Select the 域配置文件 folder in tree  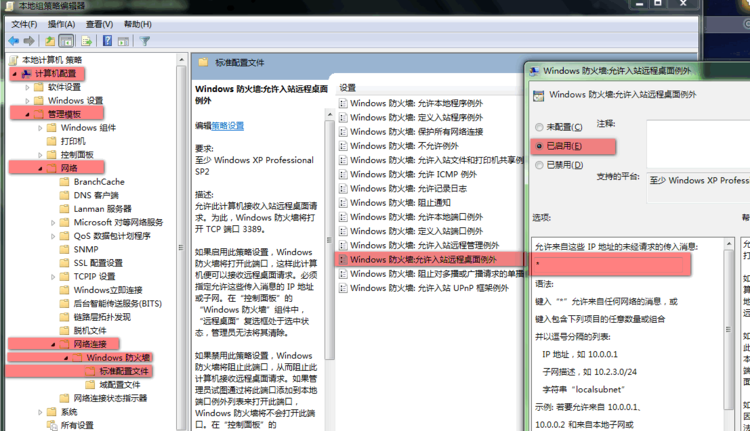pos(125,384)
